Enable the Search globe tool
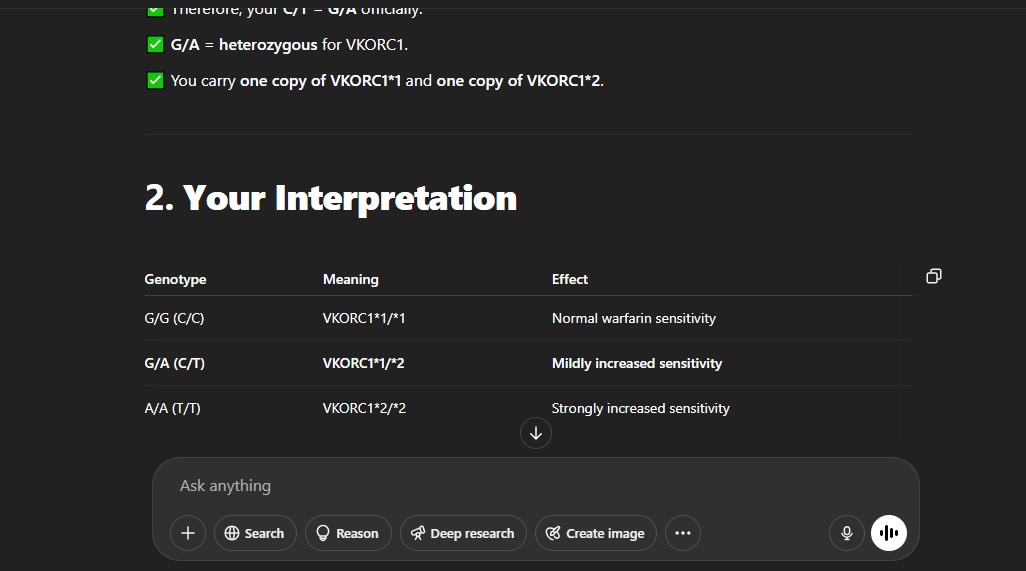Viewport: 1026px width, 571px height. (255, 533)
